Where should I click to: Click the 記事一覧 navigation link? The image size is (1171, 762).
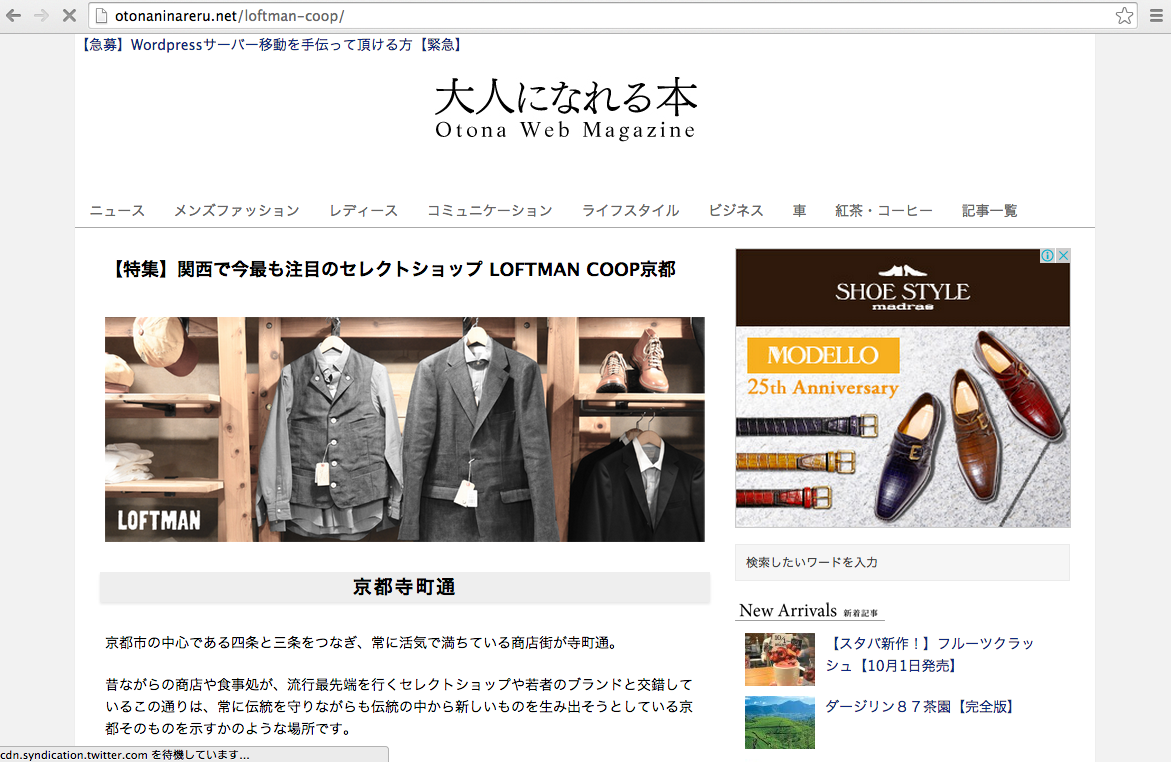pos(989,211)
